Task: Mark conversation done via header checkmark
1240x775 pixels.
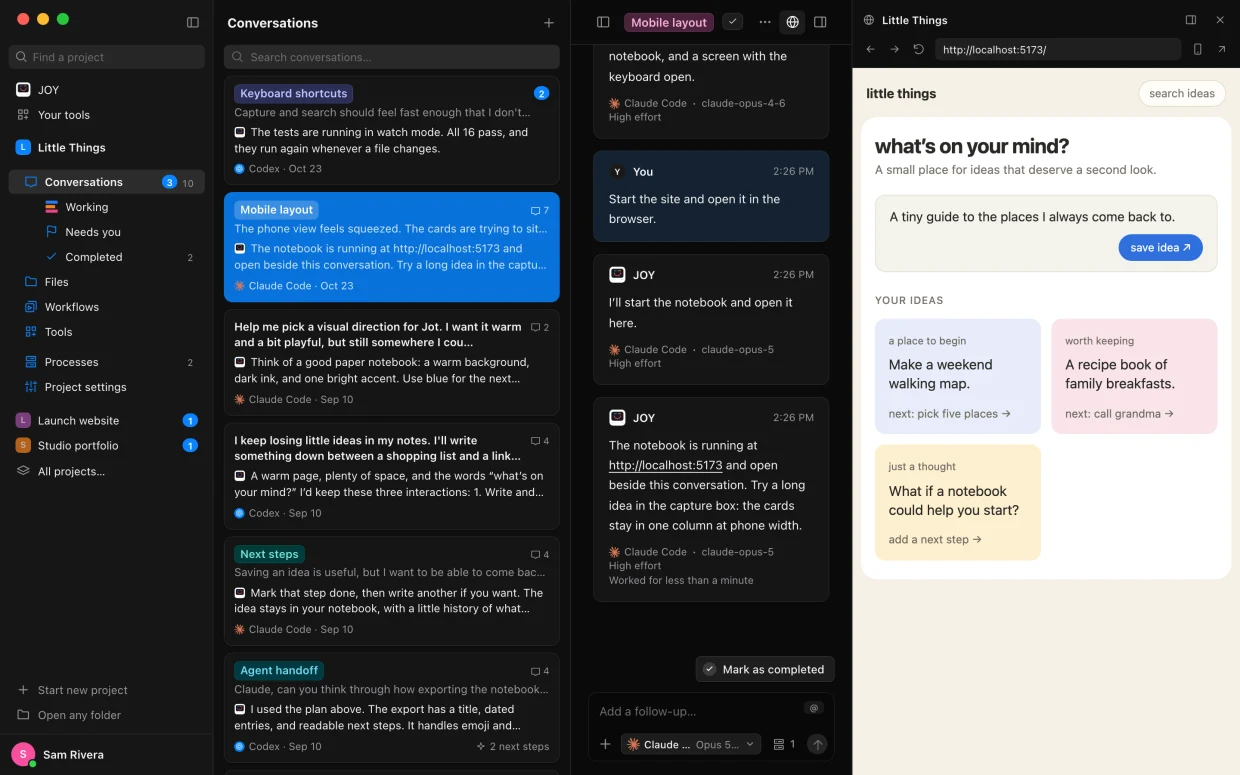Action: point(733,22)
